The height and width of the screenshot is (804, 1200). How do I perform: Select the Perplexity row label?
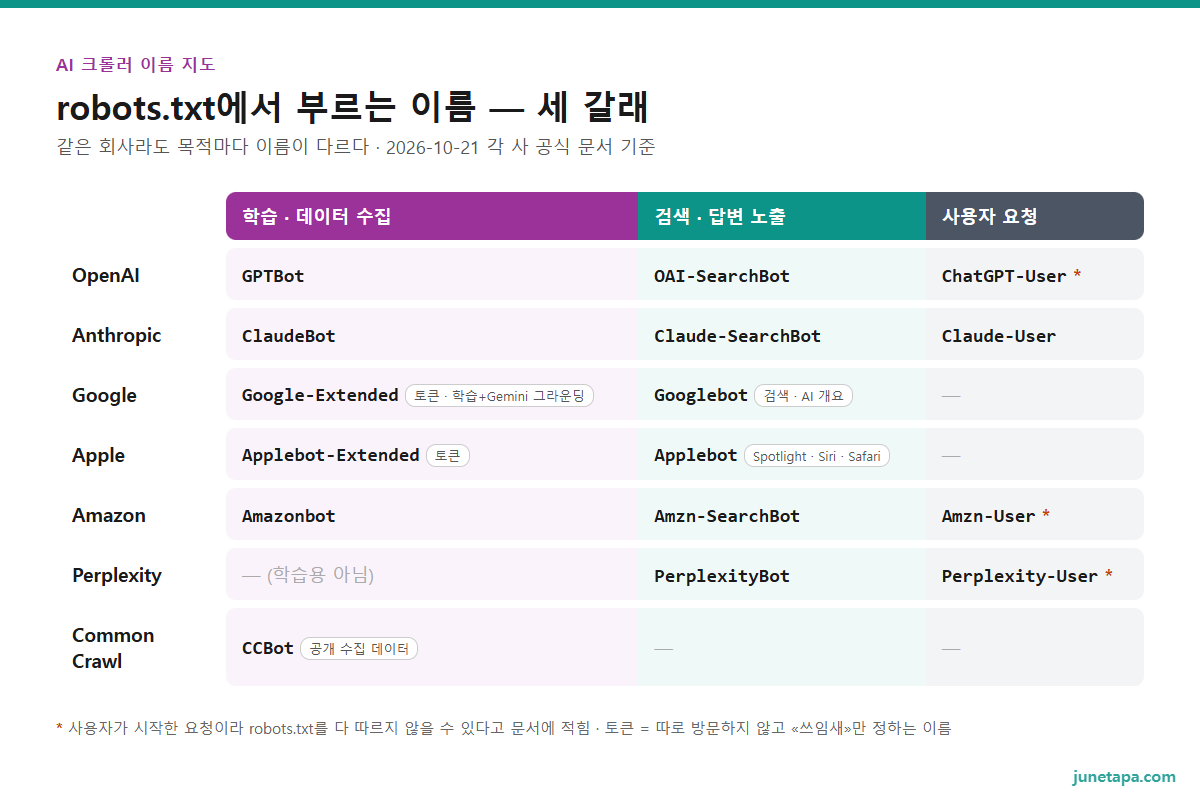(x=117, y=576)
